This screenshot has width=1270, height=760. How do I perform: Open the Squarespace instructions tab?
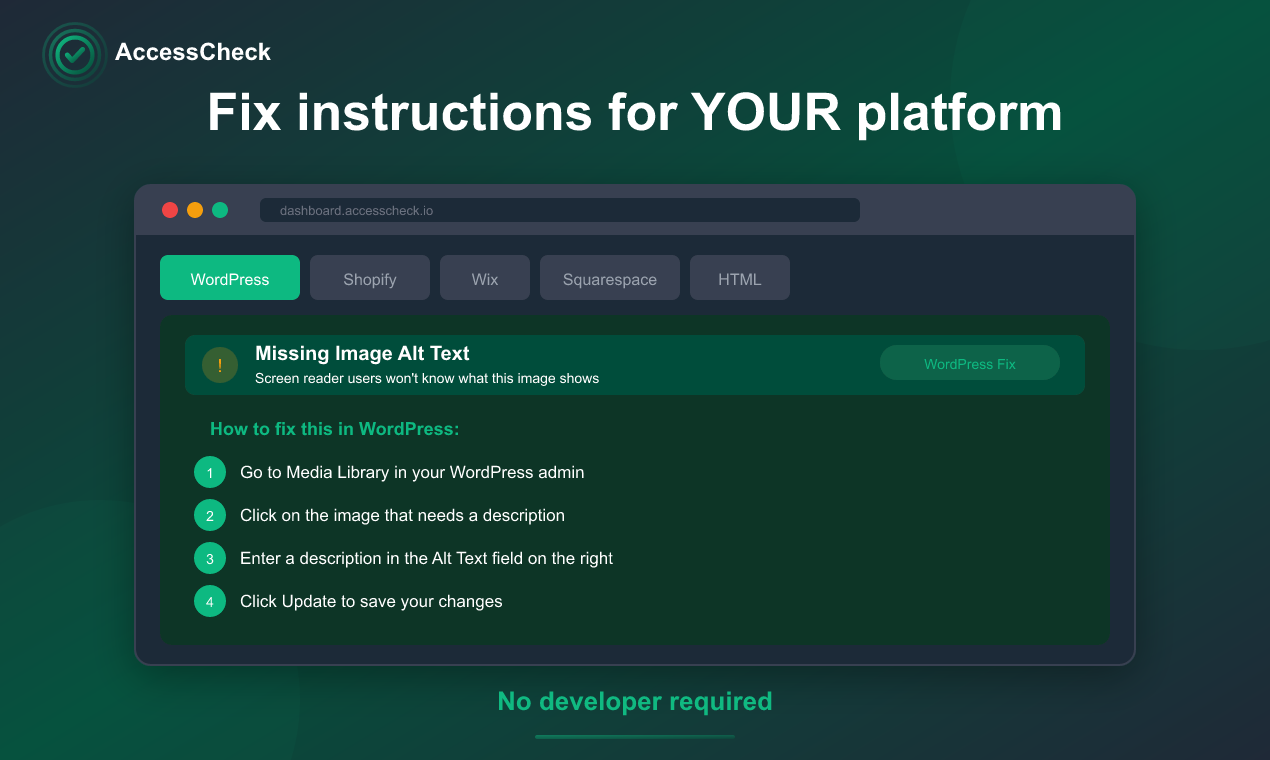610,277
